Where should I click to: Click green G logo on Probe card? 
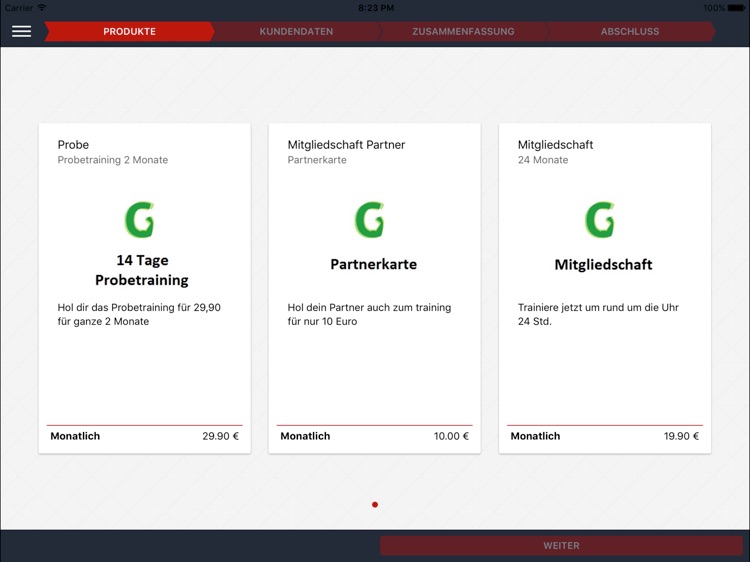pyautogui.click(x=139, y=220)
